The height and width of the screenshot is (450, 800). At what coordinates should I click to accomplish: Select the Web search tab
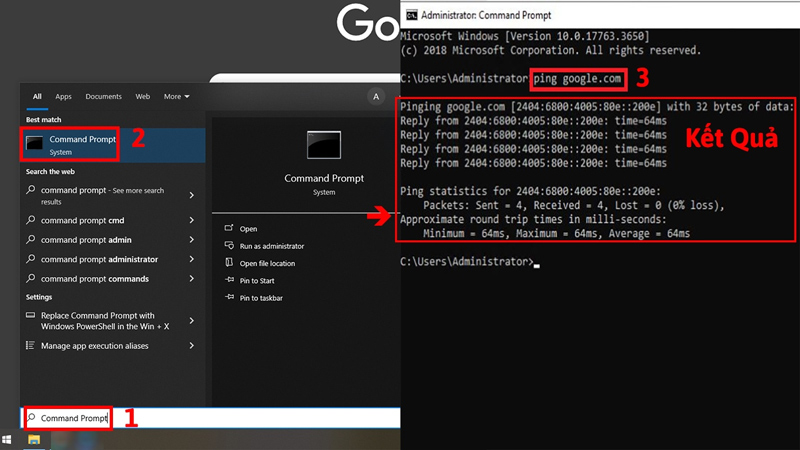click(x=143, y=97)
